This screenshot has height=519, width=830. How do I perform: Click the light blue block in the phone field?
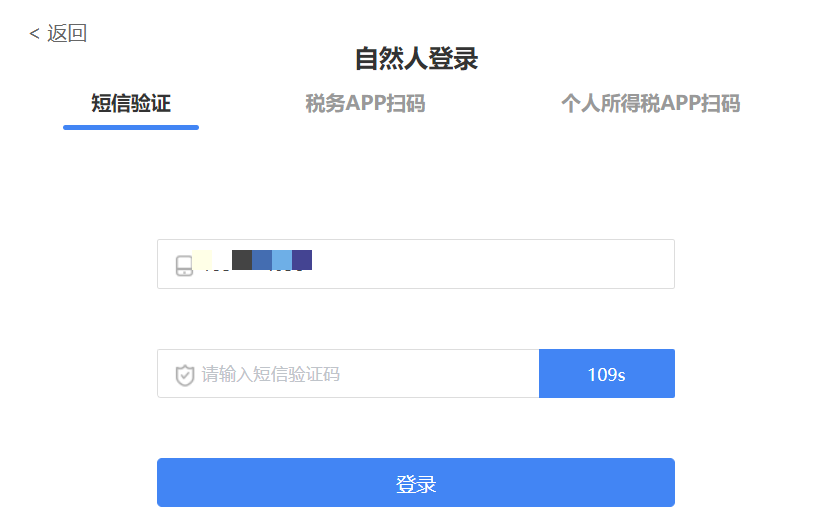[282, 260]
